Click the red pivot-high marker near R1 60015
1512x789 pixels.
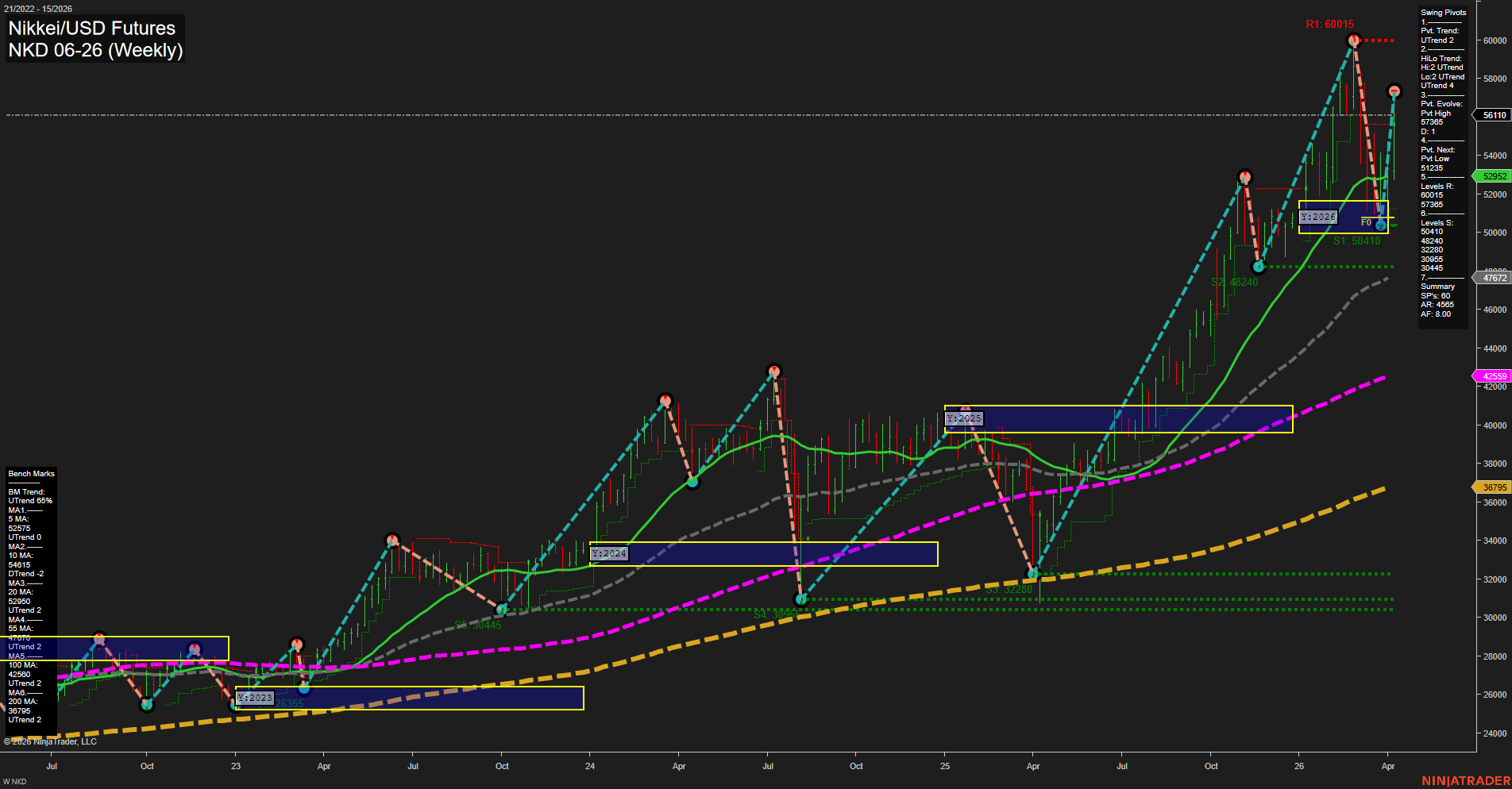pyautogui.click(x=1353, y=40)
